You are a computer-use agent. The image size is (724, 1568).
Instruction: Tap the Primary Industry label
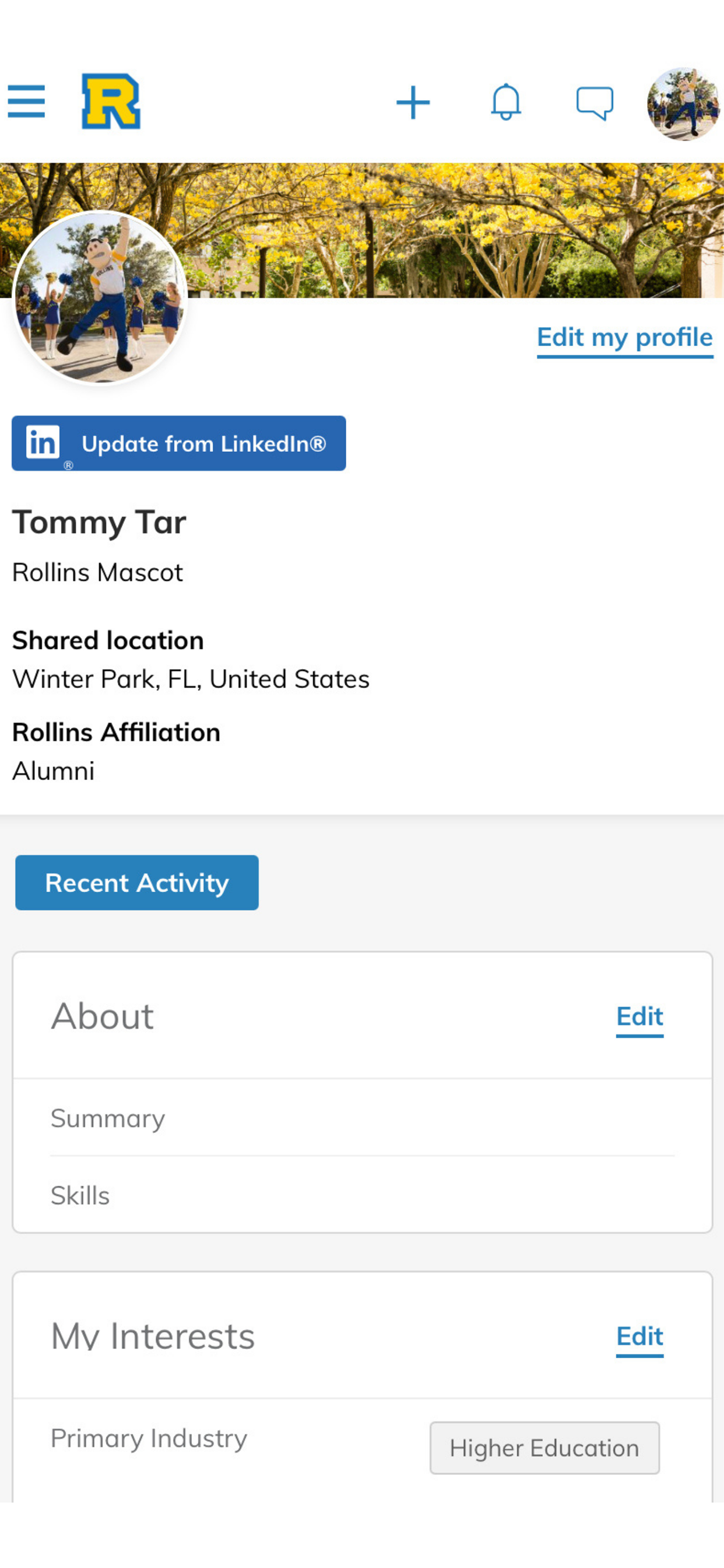(149, 1438)
